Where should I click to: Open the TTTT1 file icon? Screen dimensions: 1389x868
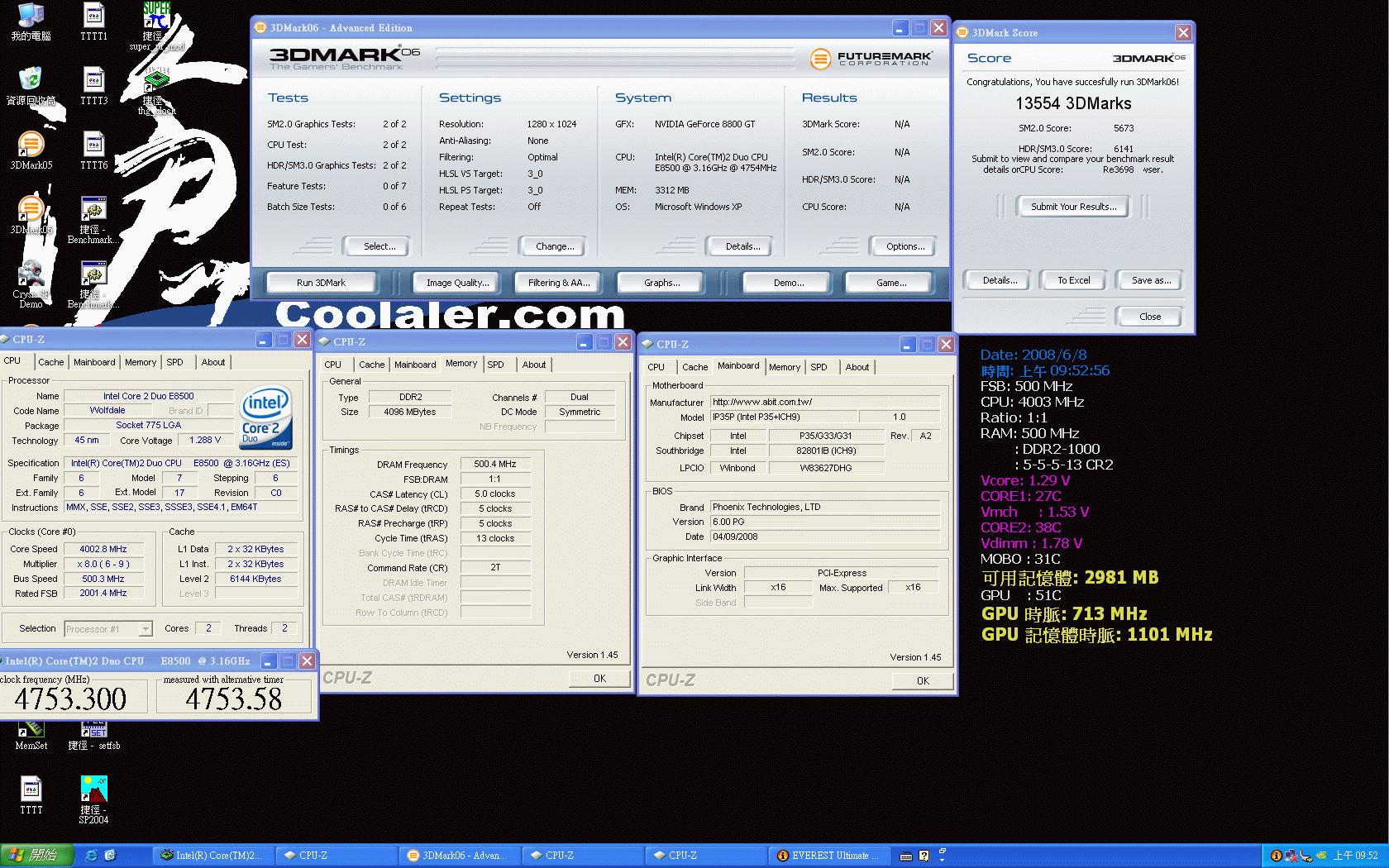coord(93,21)
